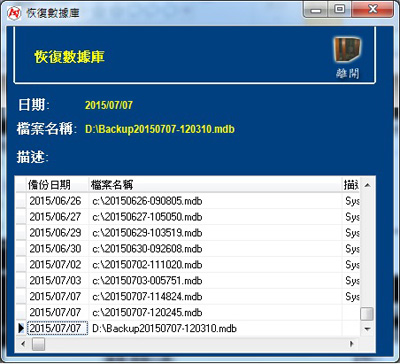Screen dimensions: 400x364
Task: Click the yellow file name D:\Backup20150707-120310.mdb
Action: tap(160, 129)
